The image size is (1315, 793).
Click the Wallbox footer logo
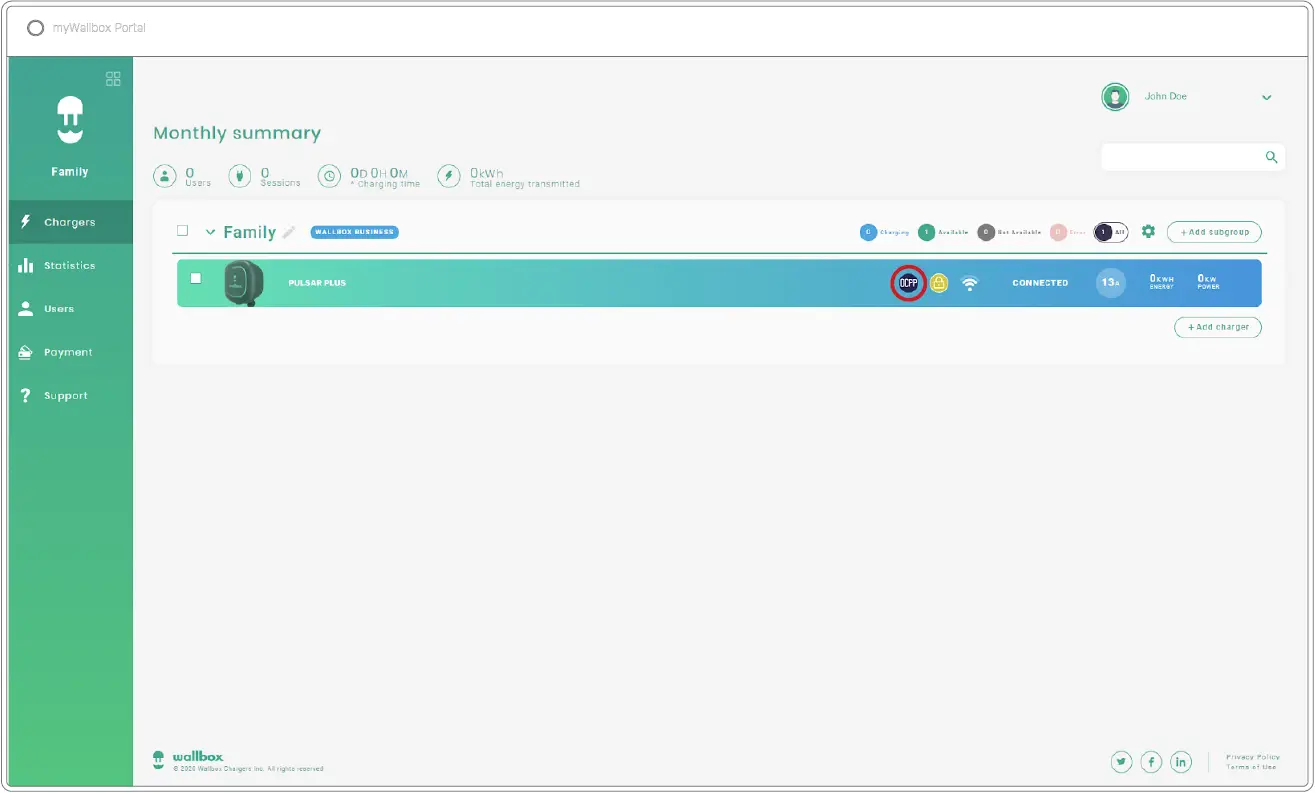point(188,759)
